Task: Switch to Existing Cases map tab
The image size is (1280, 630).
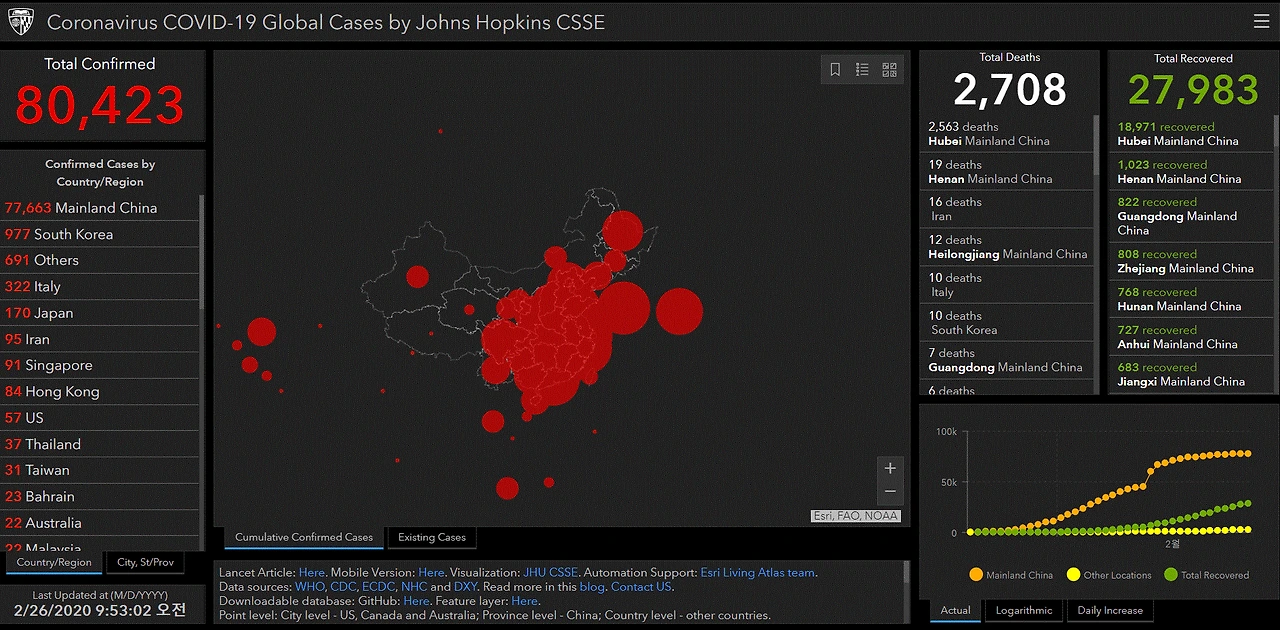Action: click(432, 537)
